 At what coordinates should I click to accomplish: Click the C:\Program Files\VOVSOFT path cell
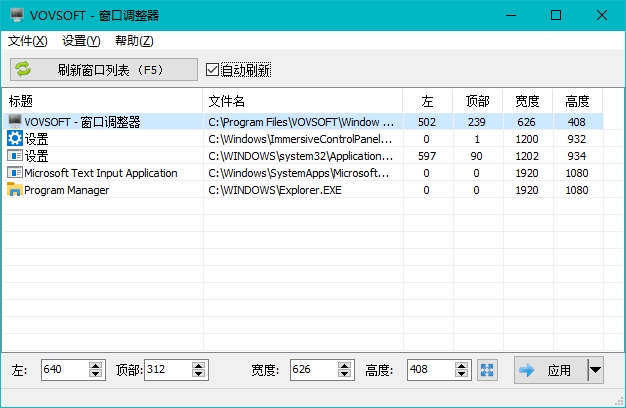pyautogui.click(x=303, y=122)
